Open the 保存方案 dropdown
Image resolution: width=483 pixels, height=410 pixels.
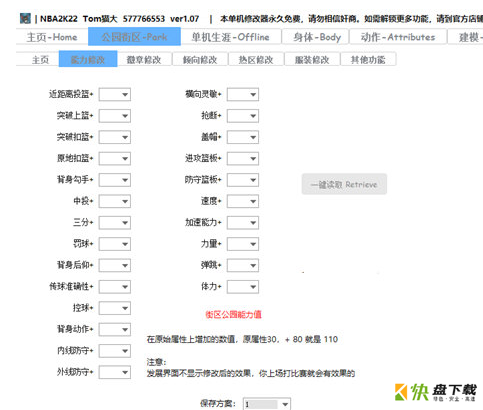267,404
